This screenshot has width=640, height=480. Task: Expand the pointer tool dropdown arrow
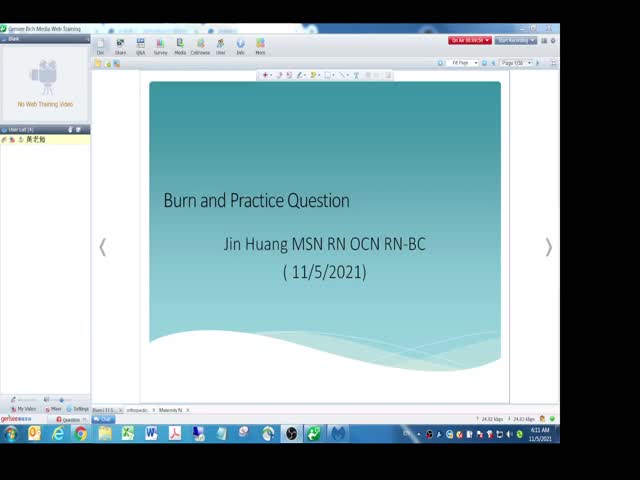coord(271,75)
